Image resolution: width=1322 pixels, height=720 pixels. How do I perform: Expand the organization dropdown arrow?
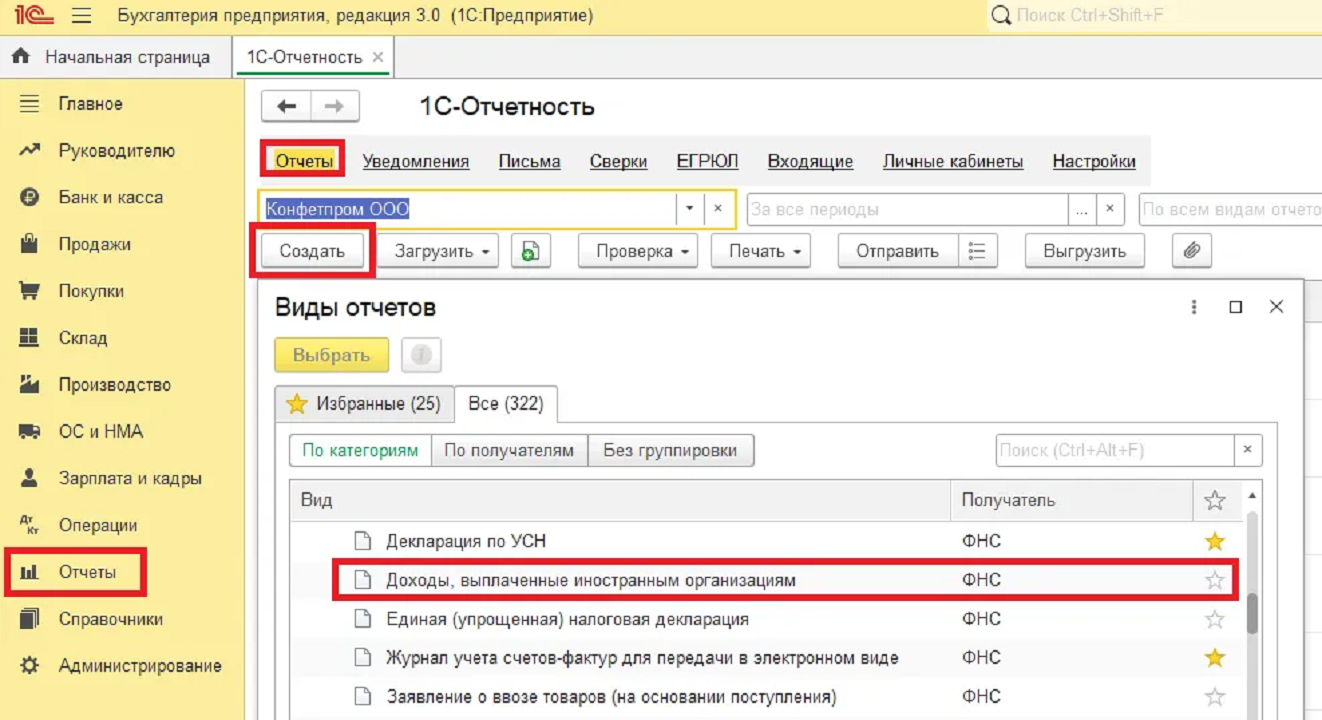[x=689, y=210]
